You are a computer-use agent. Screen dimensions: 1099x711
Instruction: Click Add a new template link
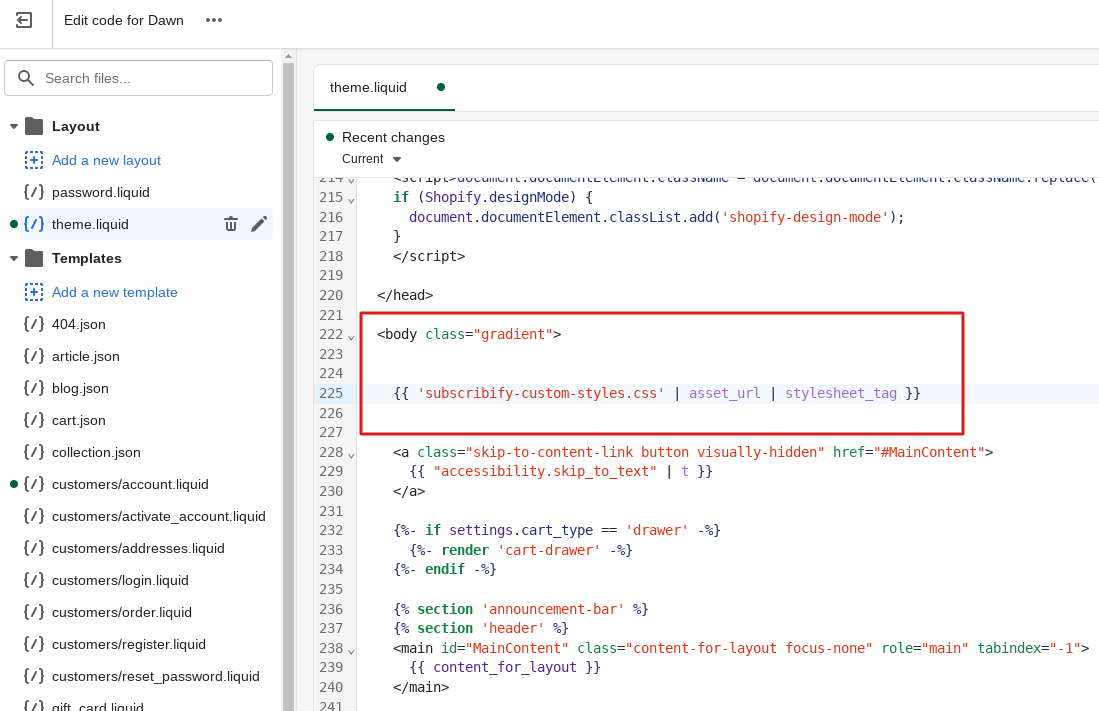115,292
